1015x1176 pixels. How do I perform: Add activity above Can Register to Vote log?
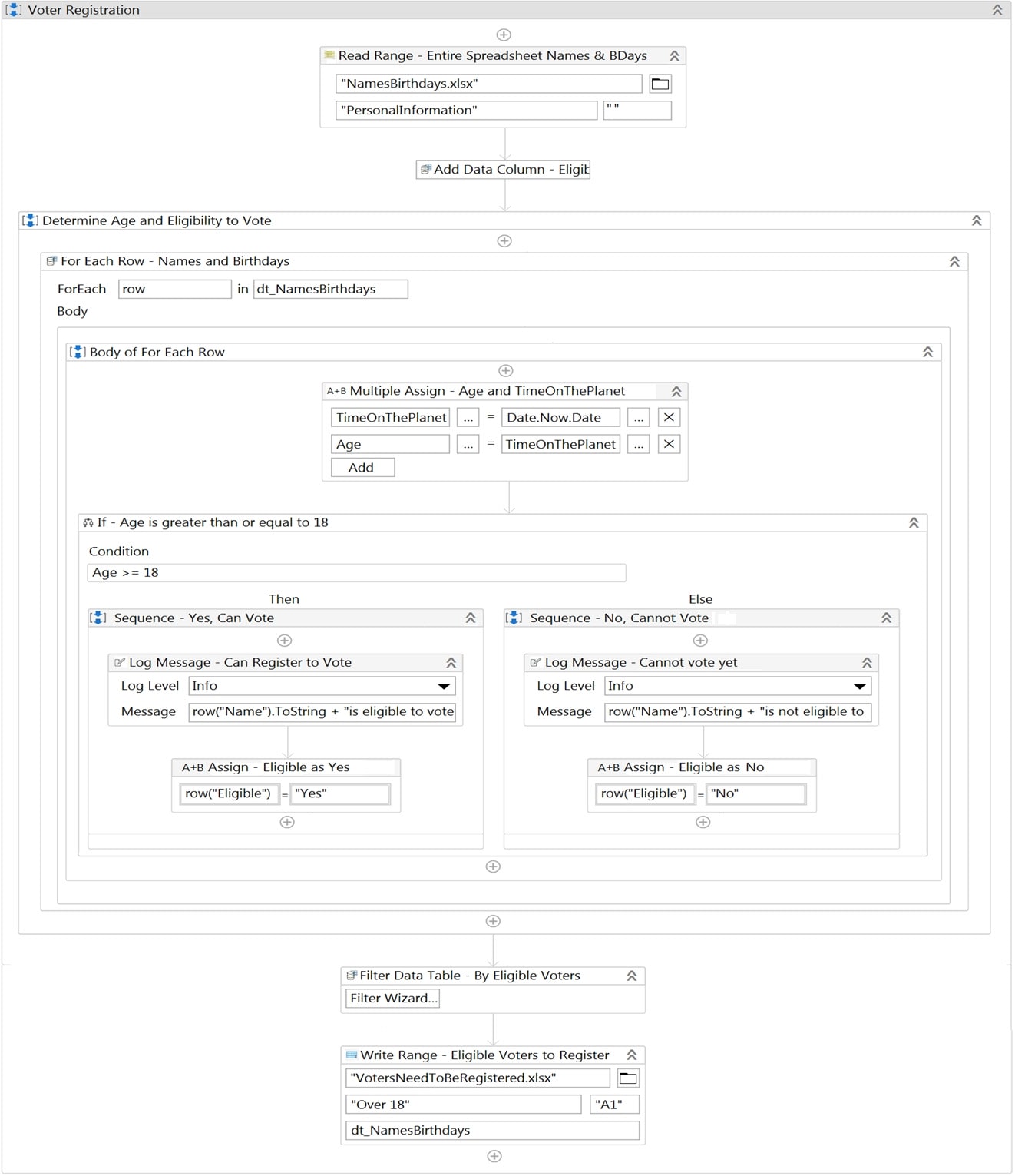284,641
